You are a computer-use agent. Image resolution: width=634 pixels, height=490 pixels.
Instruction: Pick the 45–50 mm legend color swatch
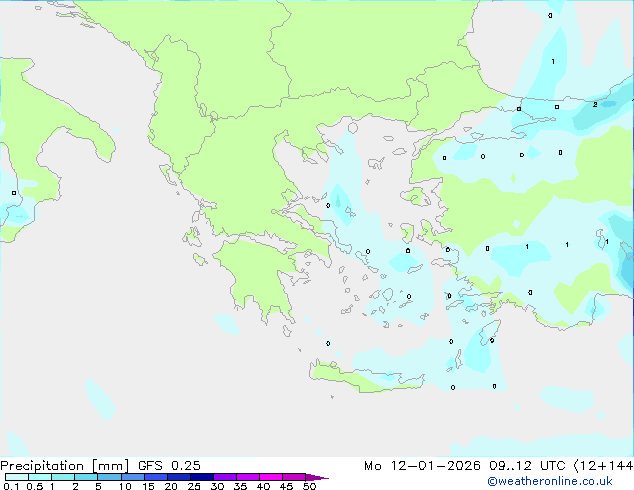click(294, 477)
